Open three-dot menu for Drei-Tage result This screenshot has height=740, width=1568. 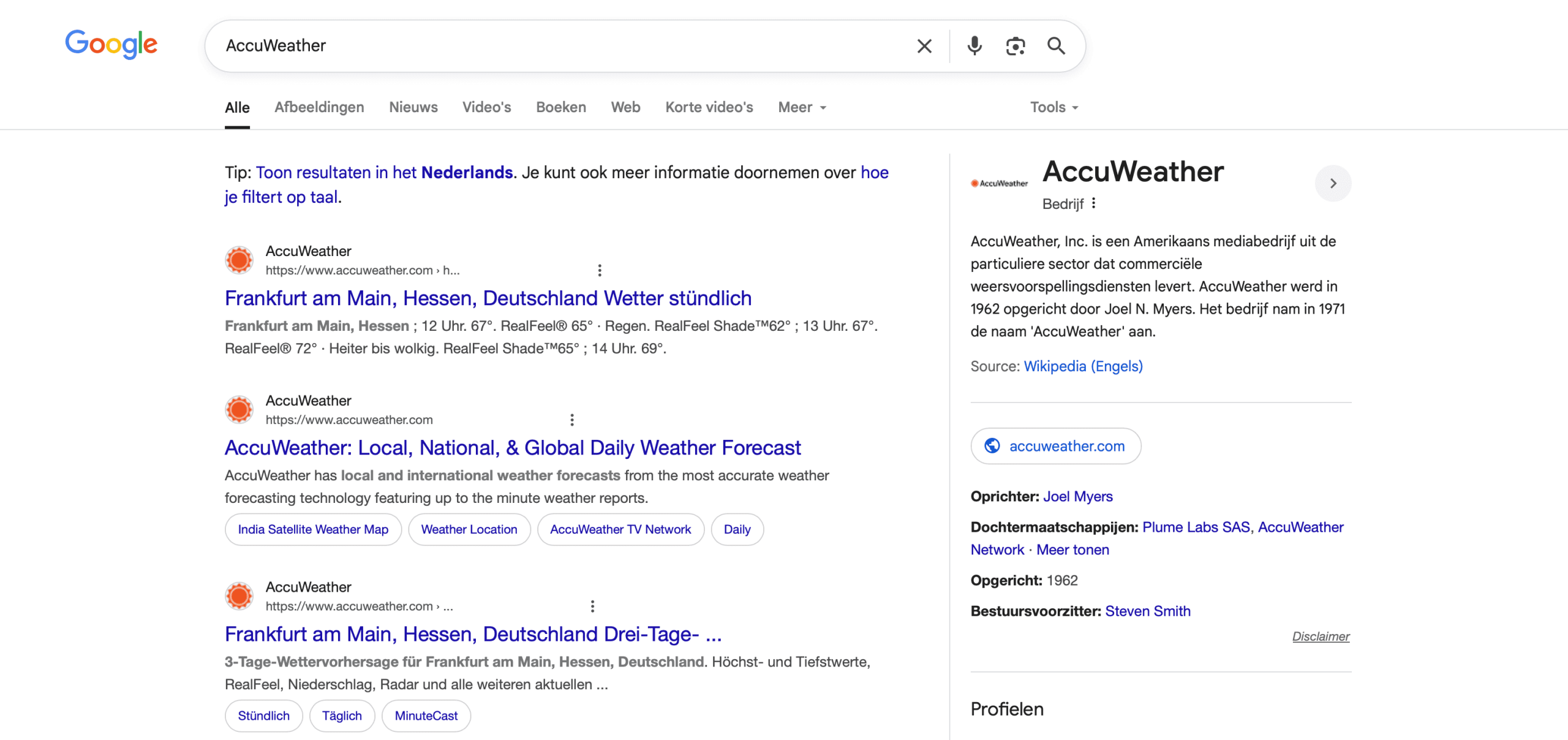point(592,606)
